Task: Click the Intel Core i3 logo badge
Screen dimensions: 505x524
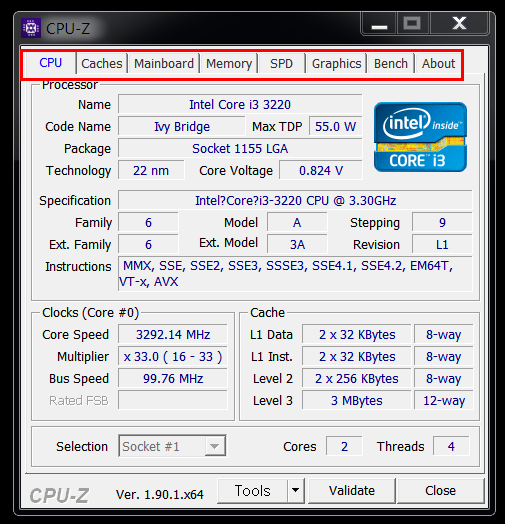Action: (420, 137)
